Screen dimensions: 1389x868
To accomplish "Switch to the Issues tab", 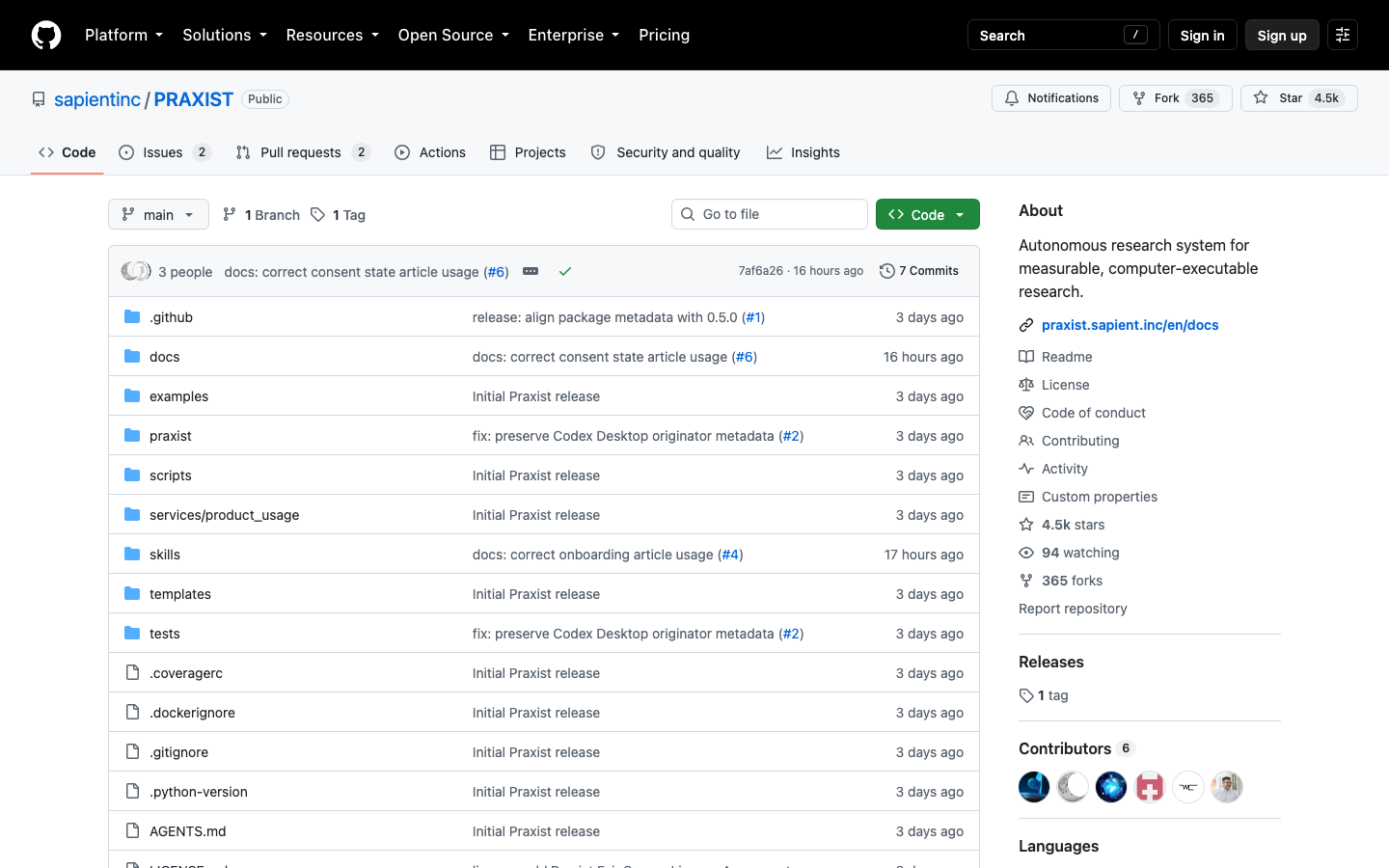I will click(x=164, y=152).
